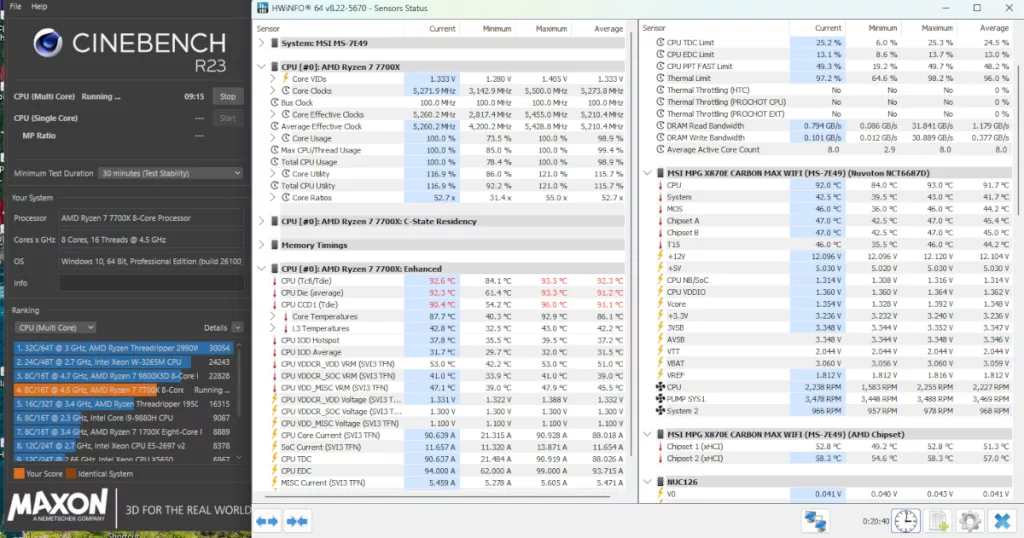Click the gauge icon next to CPU TDC Limit
Viewport: 1024px width, 538px height.
[660, 42]
